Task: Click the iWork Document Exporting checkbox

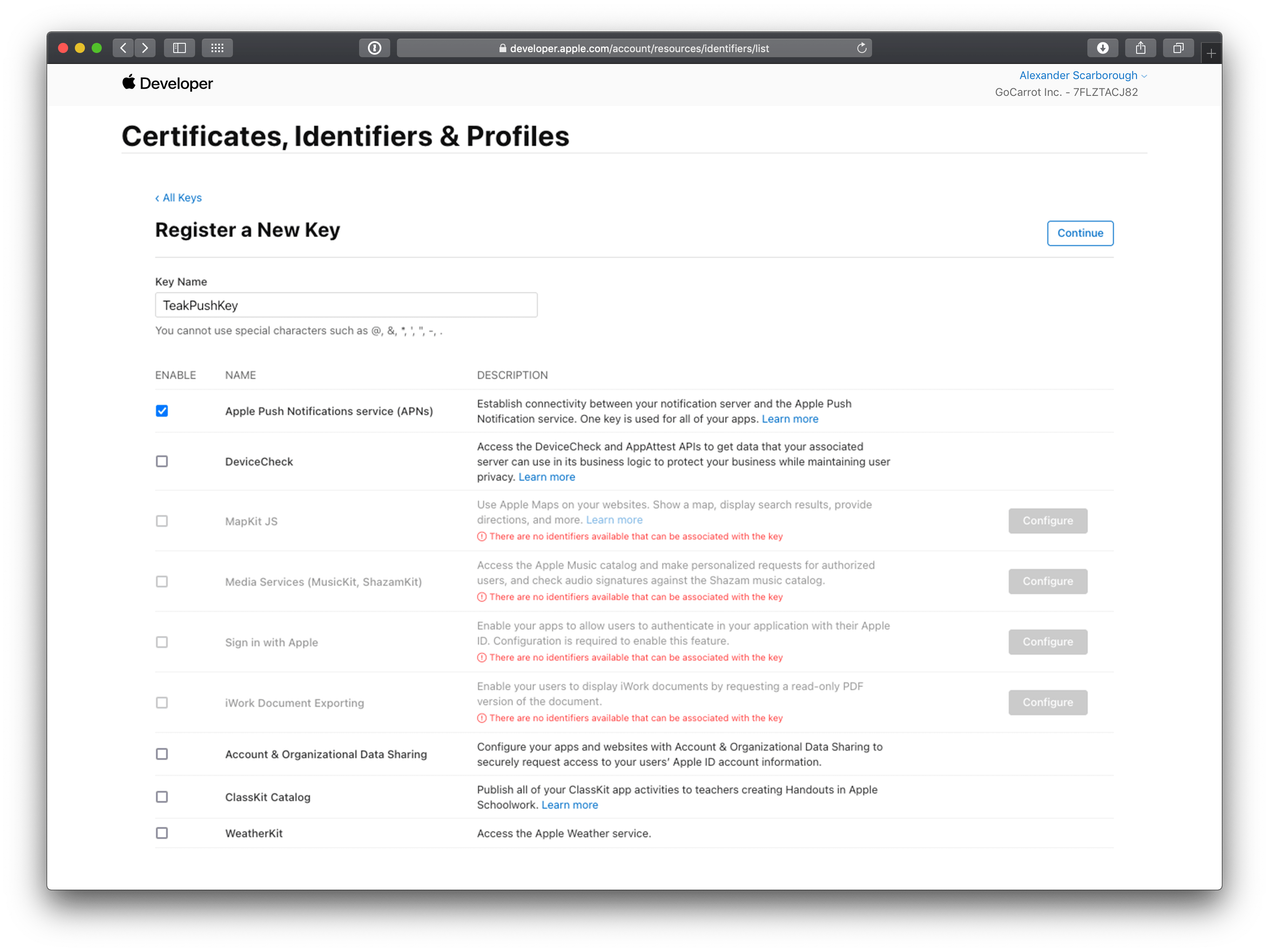Action: pyautogui.click(x=162, y=702)
